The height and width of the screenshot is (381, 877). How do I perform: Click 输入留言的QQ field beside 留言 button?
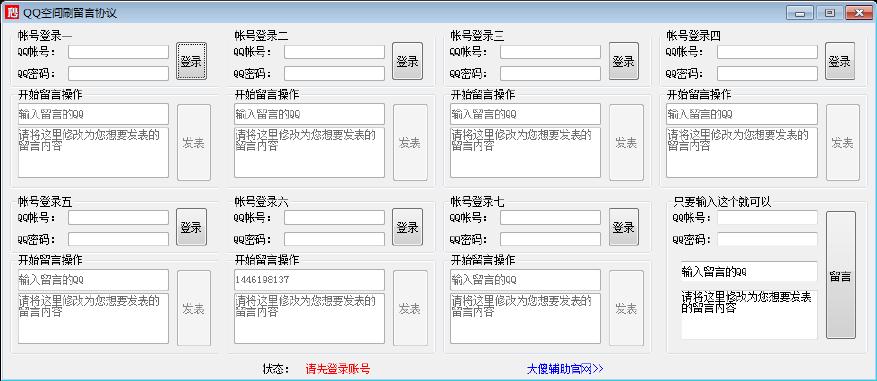click(749, 272)
